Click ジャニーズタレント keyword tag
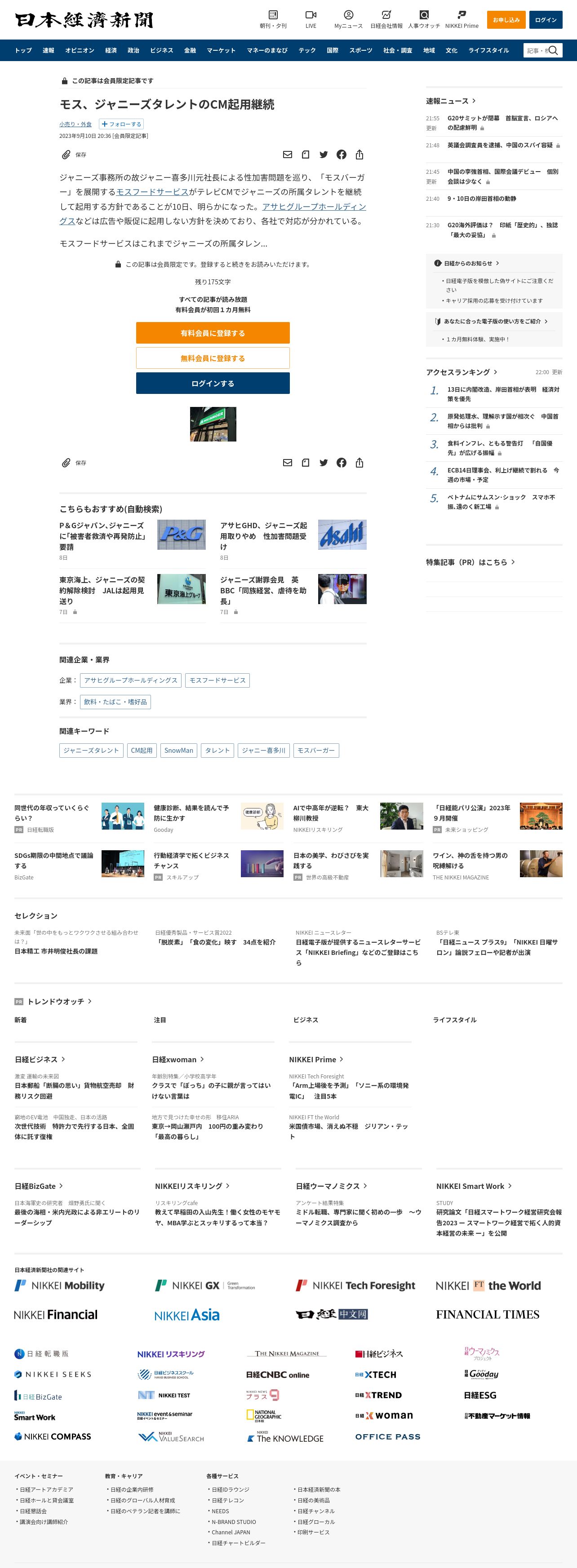 91,751
